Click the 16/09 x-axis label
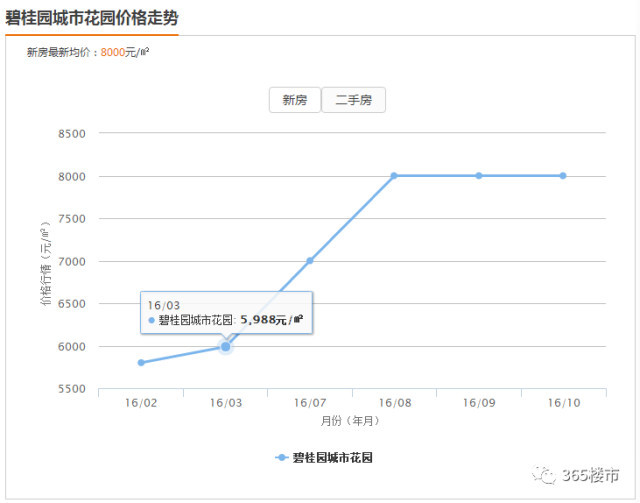 [x=479, y=403]
